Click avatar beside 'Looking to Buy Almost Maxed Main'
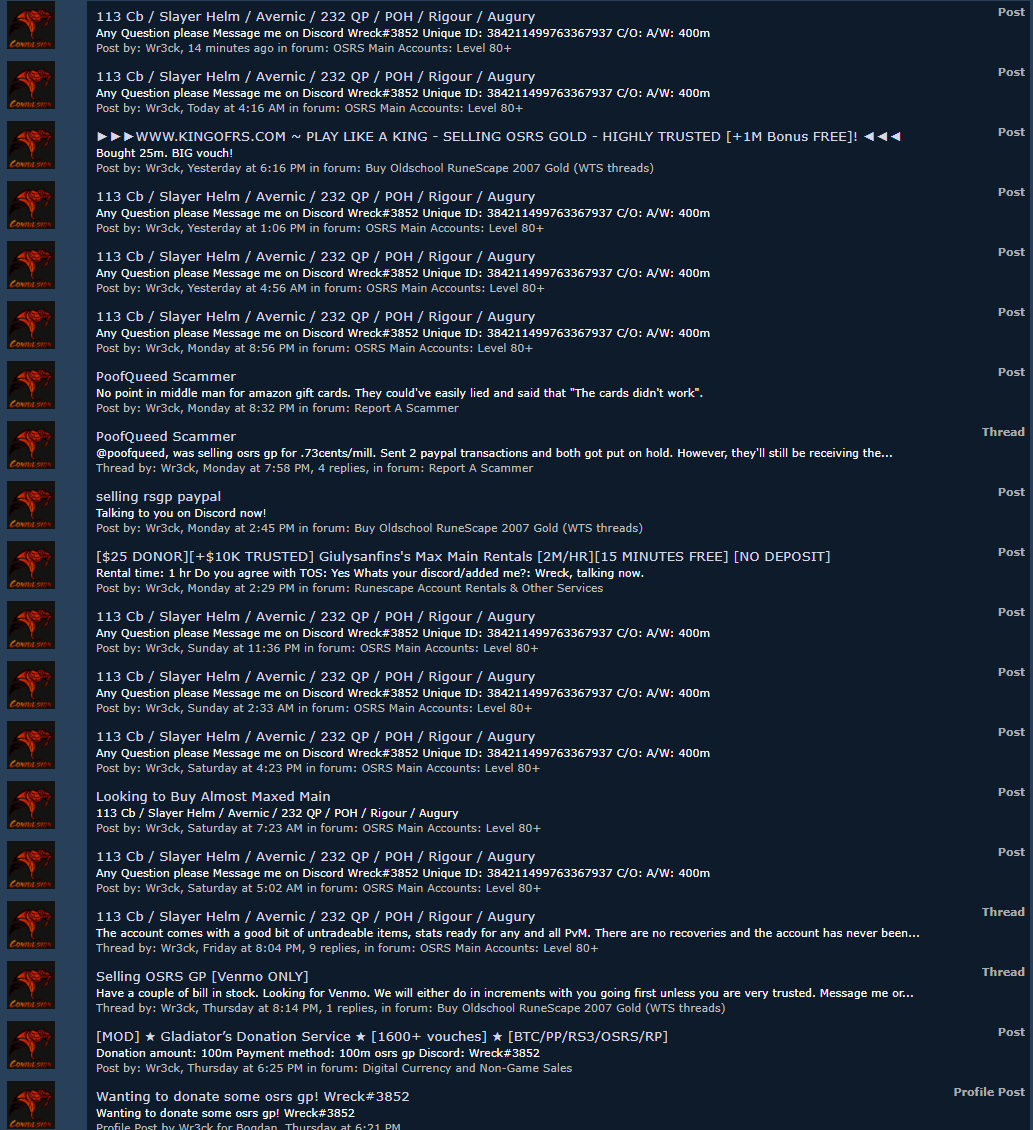This screenshot has width=1033, height=1130. tap(31, 805)
